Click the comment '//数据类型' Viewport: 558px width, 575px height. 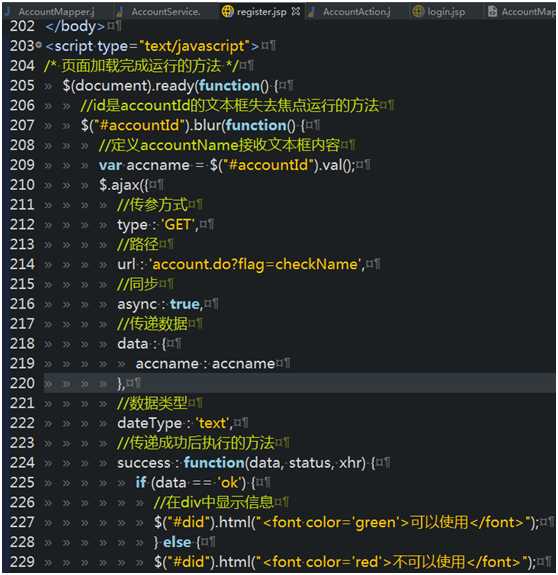[x=153, y=403]
